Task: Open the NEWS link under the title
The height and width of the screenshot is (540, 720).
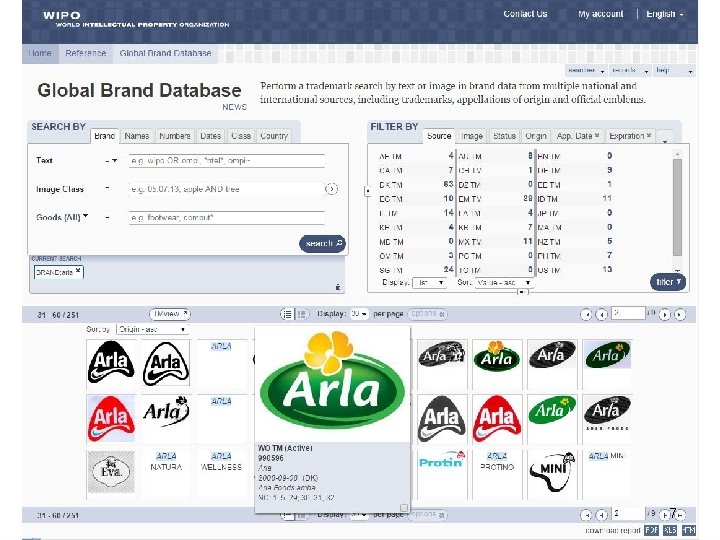Action: click(234, 107)
